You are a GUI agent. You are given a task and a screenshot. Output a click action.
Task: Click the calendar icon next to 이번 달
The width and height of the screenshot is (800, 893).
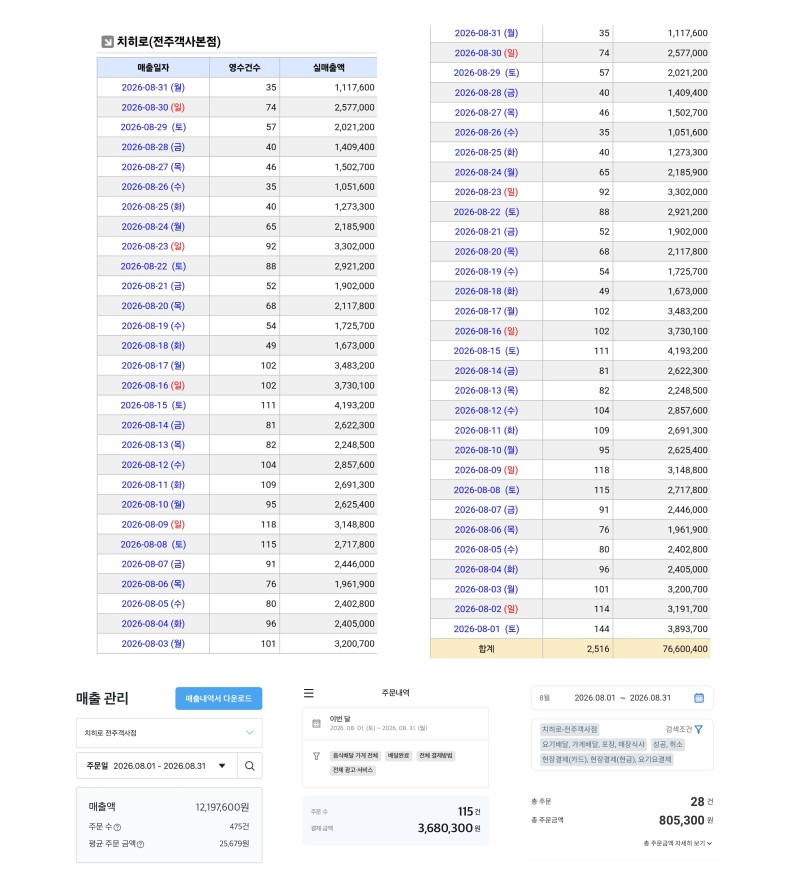(x=317, y=723)
